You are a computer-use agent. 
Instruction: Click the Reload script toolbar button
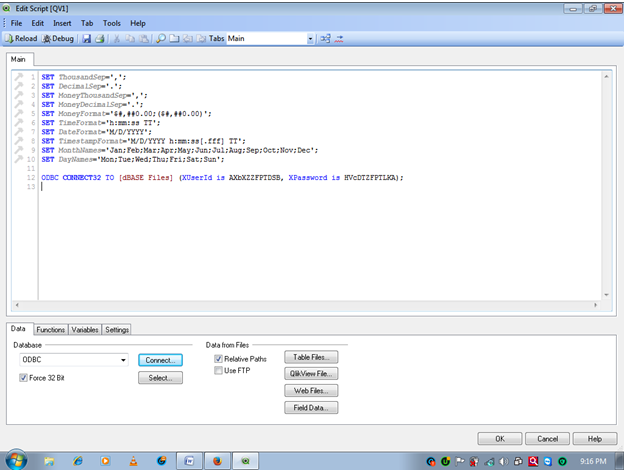point(22,38)
